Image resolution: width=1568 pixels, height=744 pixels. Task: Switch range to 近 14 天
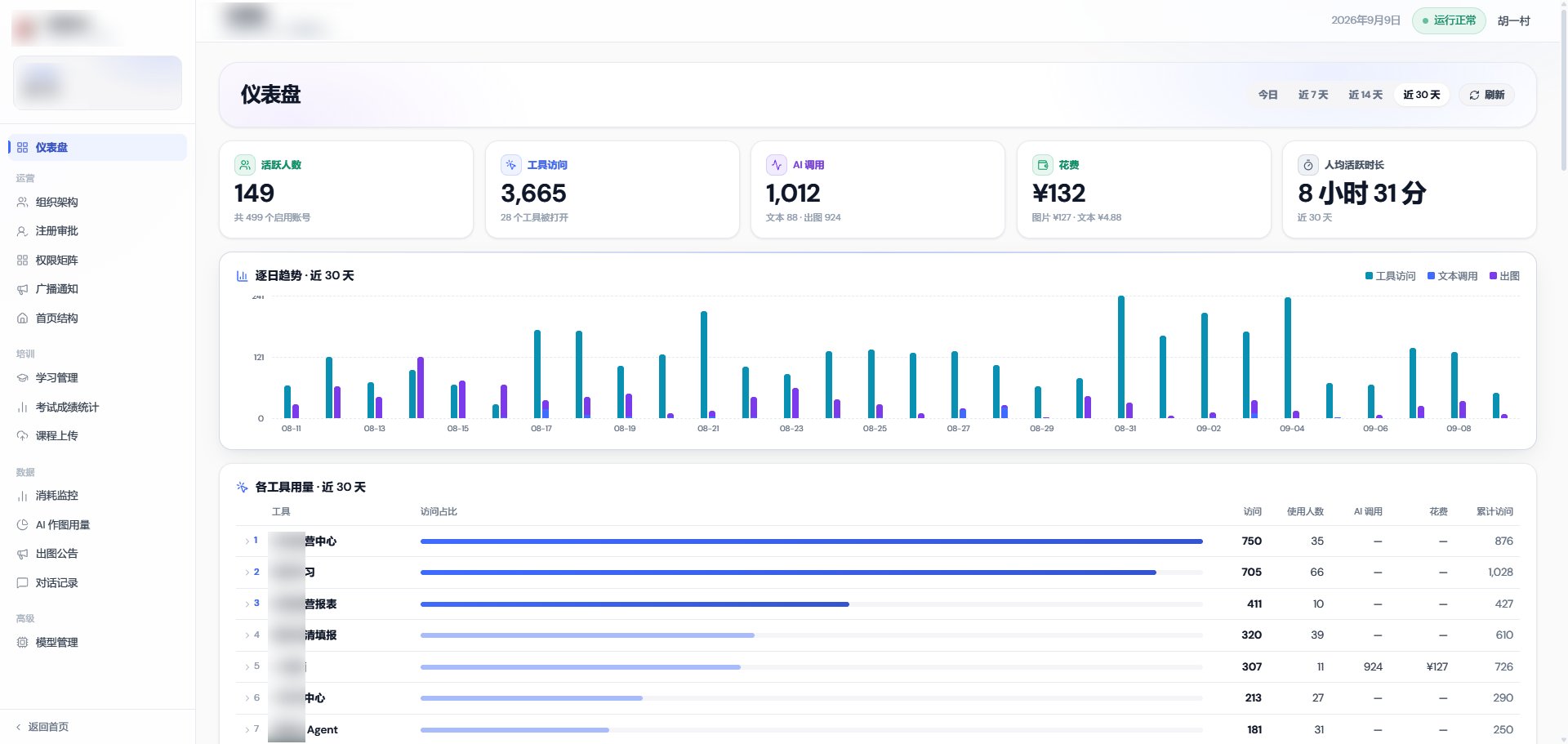1365,95
